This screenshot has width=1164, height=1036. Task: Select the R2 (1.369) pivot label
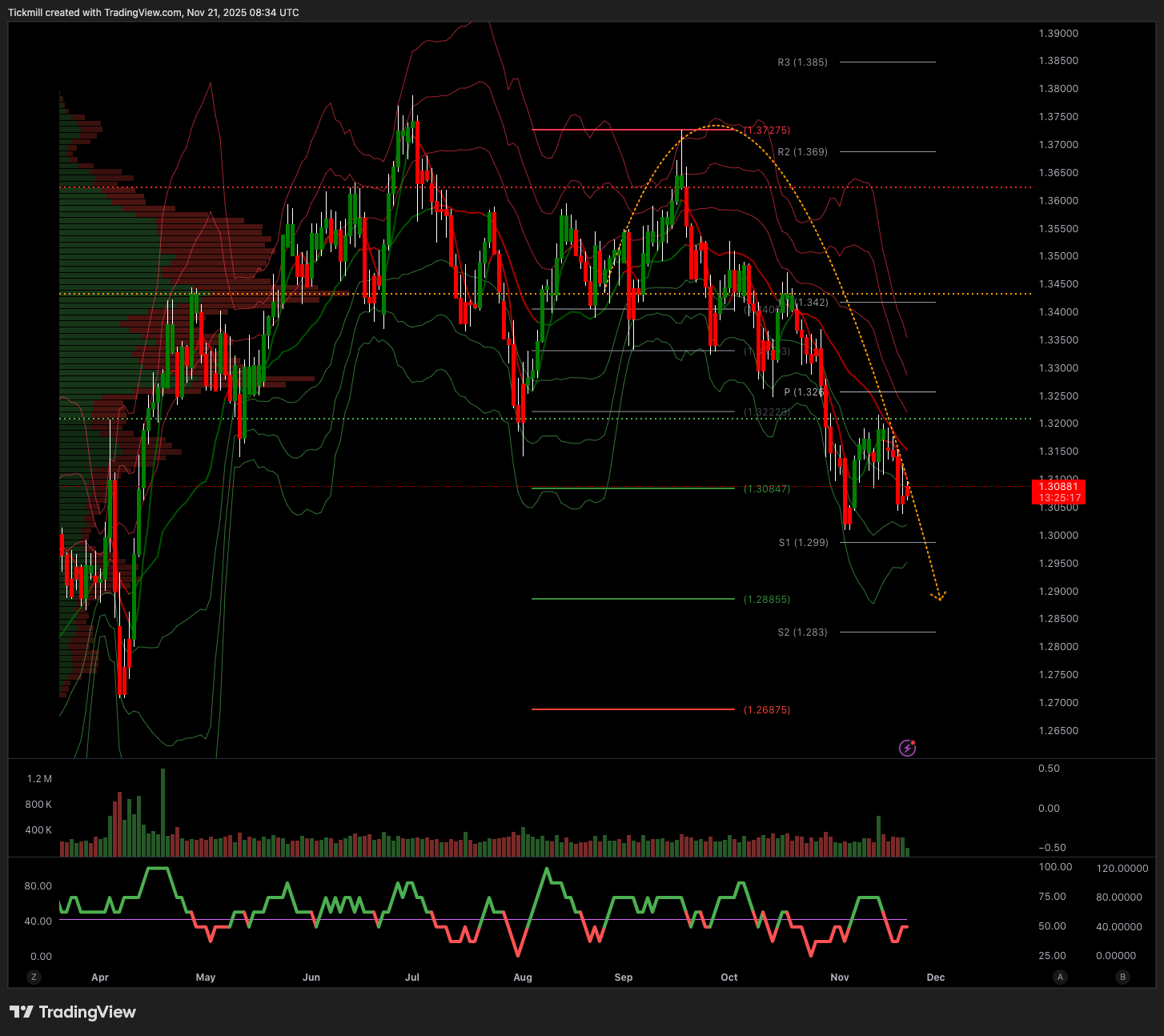click(802, 152)
